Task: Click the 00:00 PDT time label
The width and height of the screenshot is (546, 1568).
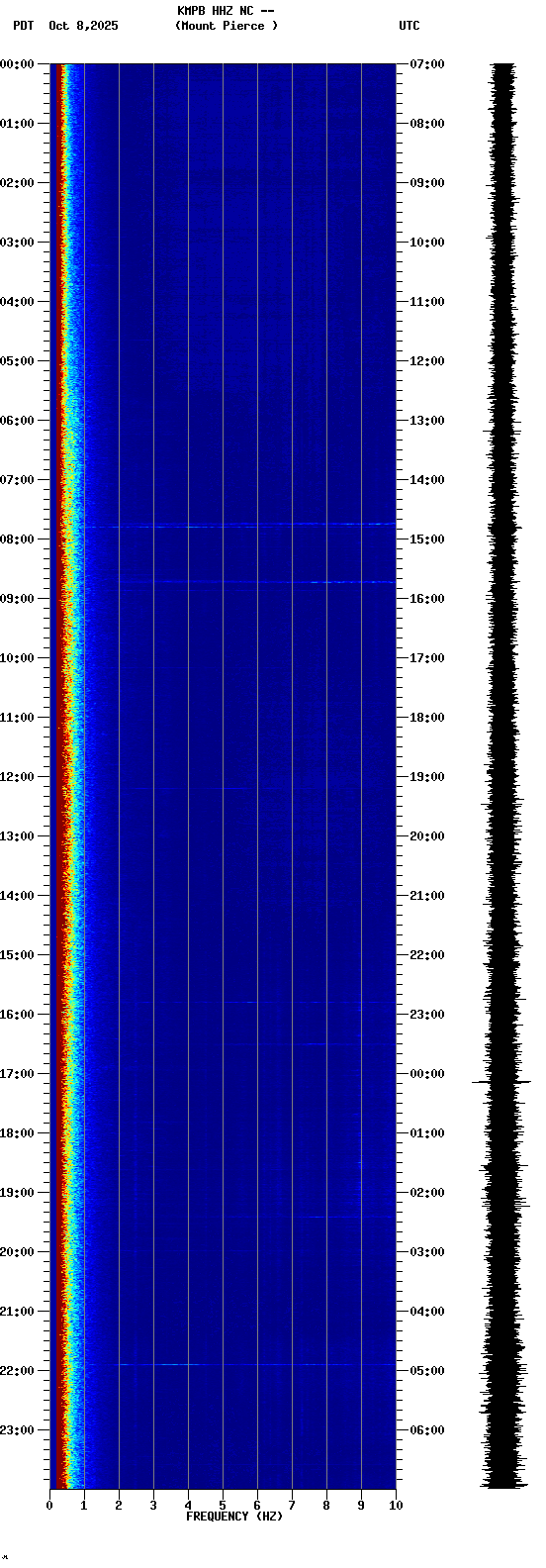Action: tap(18, 64)
